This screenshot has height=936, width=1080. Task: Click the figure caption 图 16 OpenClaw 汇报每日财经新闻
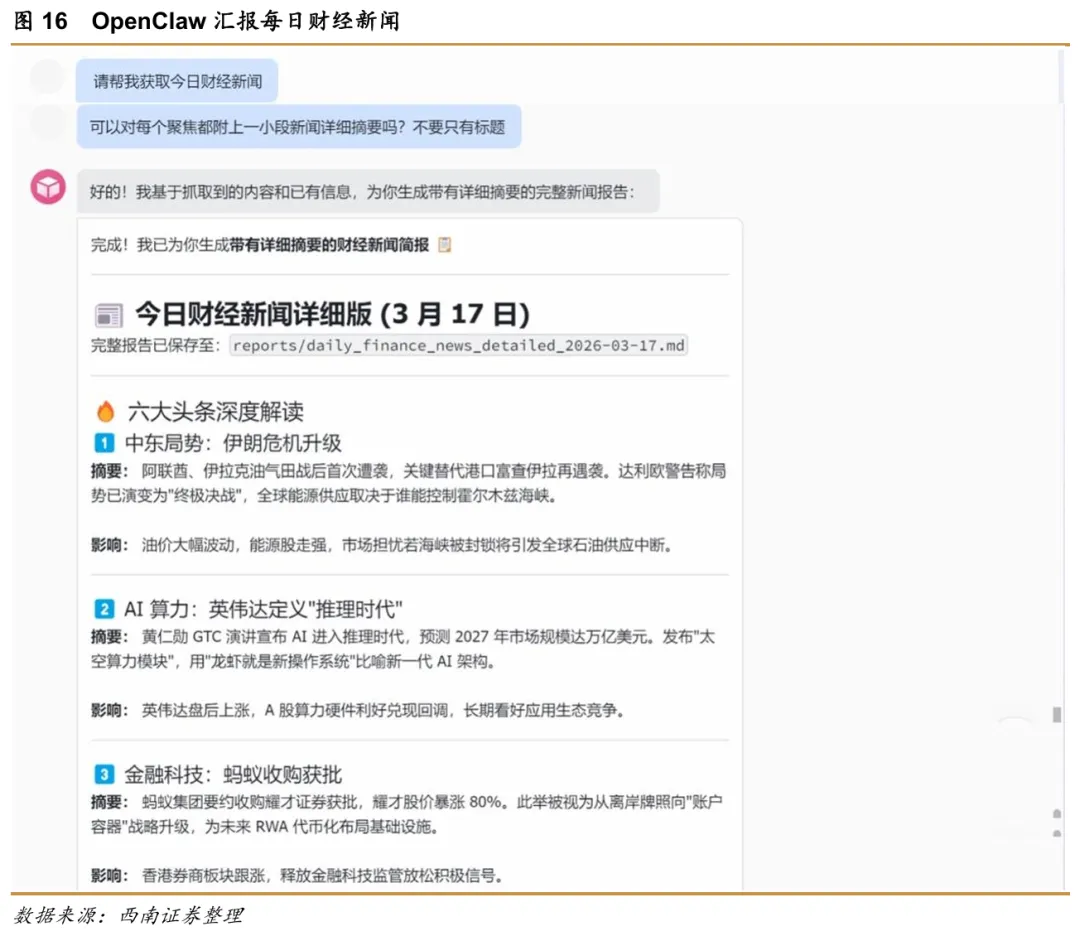pos(207,21)
